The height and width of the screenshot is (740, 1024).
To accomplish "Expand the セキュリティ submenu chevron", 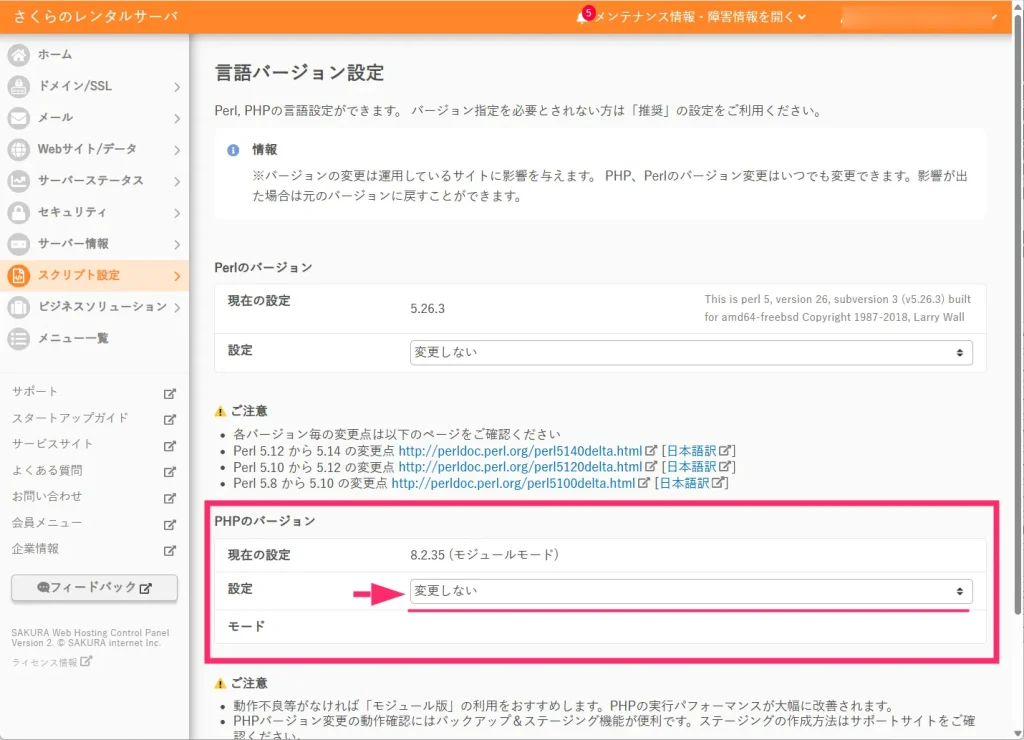I will tap(177, 213).
